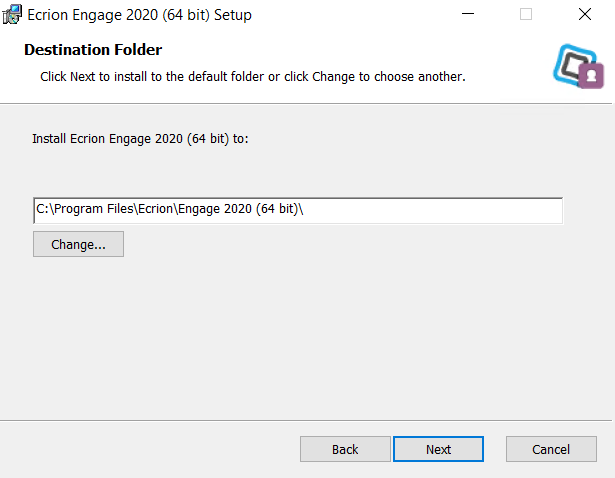Click the purple user badge on logo
This screenshot has height=478, width=615.
tap(591, 76)
